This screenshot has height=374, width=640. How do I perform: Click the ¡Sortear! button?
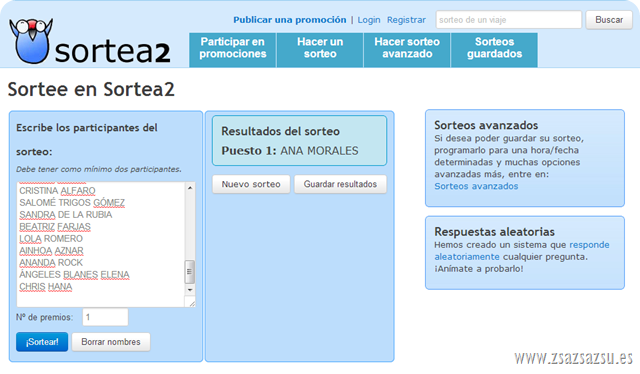coord(42,342)
